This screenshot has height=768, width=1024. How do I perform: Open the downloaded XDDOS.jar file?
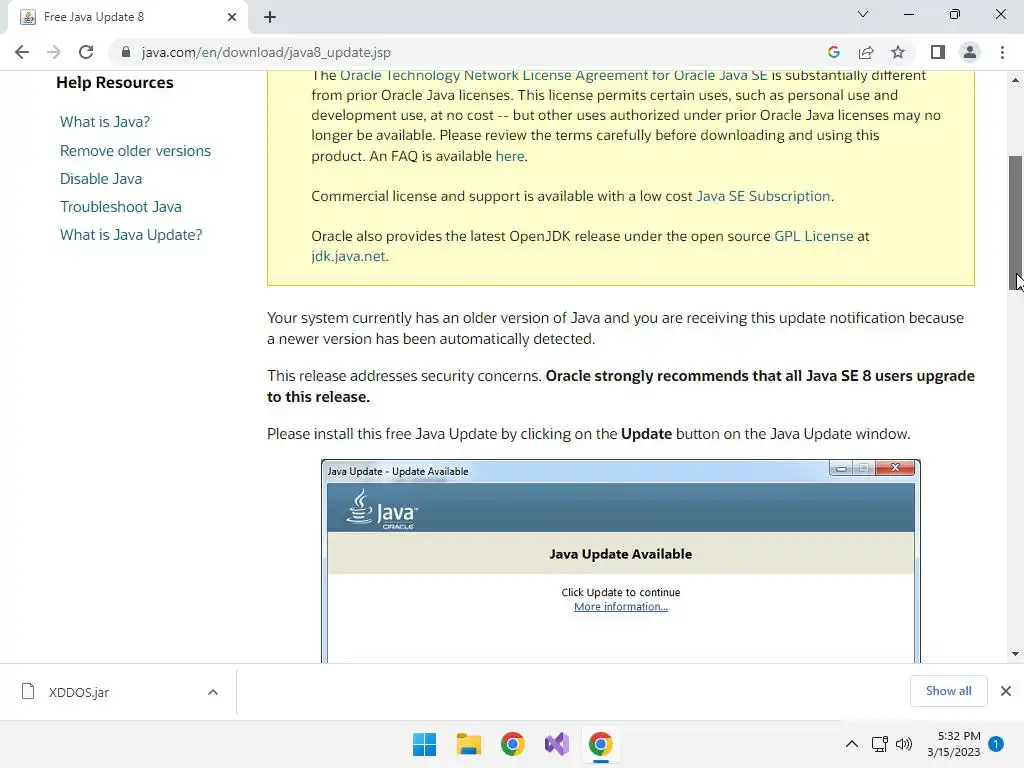click(x=78, y=692)
